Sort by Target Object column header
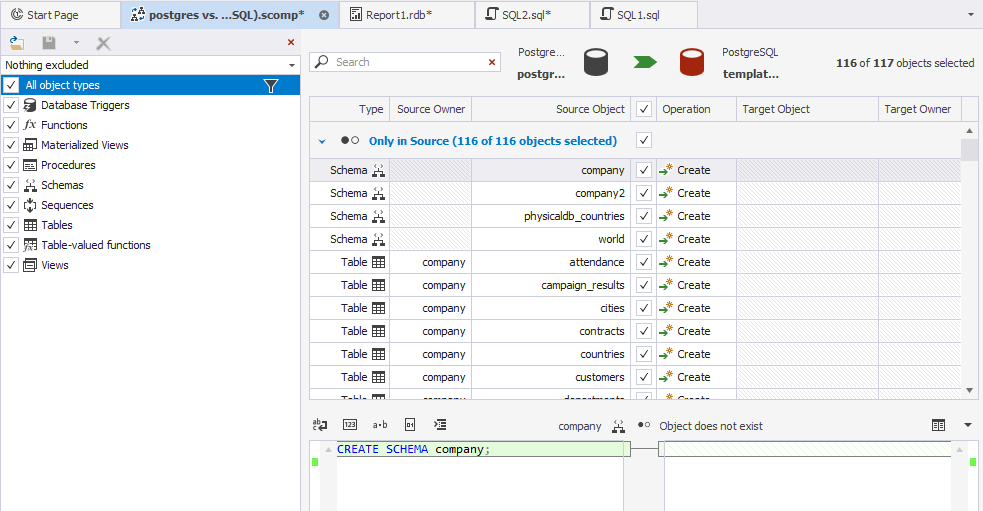Image resolution: width=983 pixels, height=511 pixels. click(807, 109)
